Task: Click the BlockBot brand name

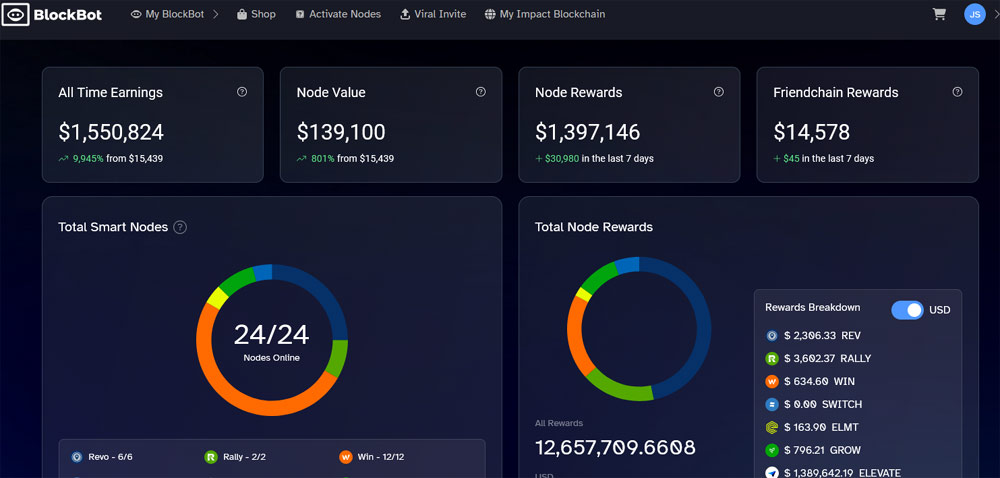Action: (x=68, y=15)
